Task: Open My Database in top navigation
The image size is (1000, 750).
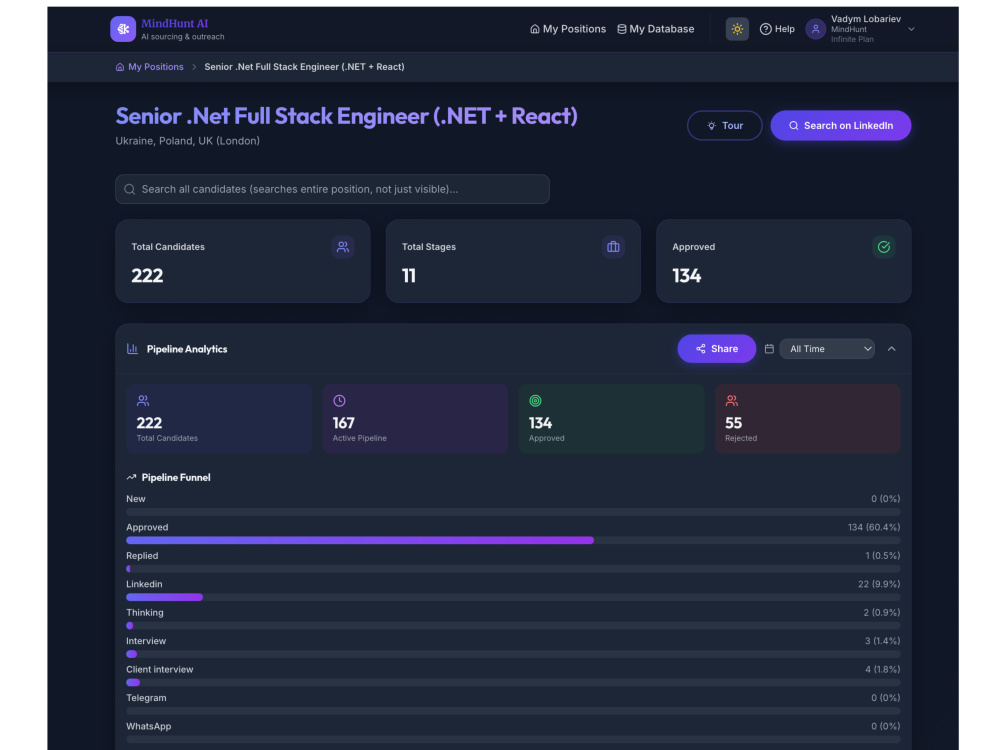Action: point(656,29)
